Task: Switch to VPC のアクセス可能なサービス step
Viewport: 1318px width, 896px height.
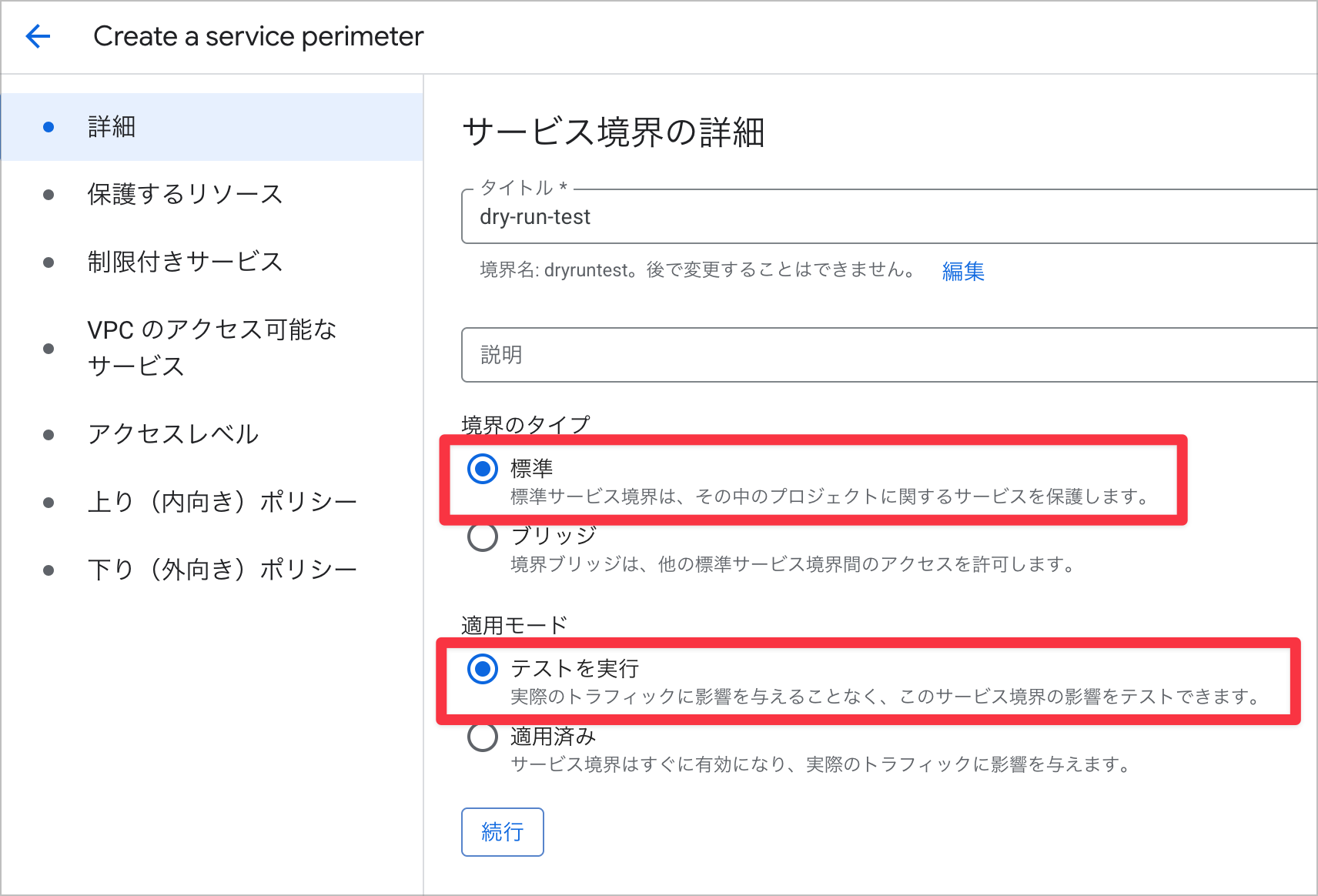Action: [x=212, y=347]
